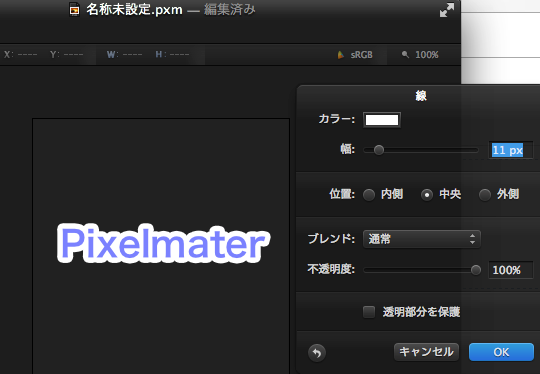Click the 100% opacity field
The width and height of the screenshot is (540, 374).
pos(511,270)
